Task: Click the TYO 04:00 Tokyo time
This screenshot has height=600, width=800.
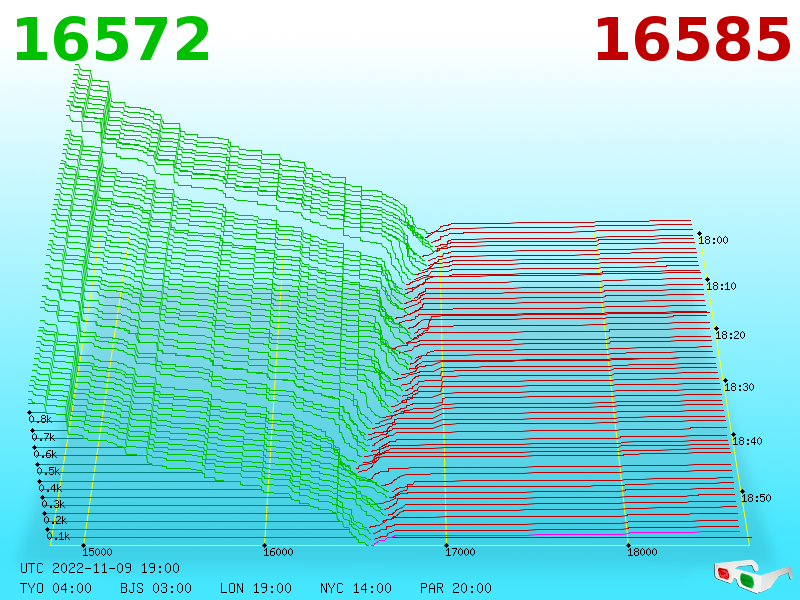Action: (56, 588)
